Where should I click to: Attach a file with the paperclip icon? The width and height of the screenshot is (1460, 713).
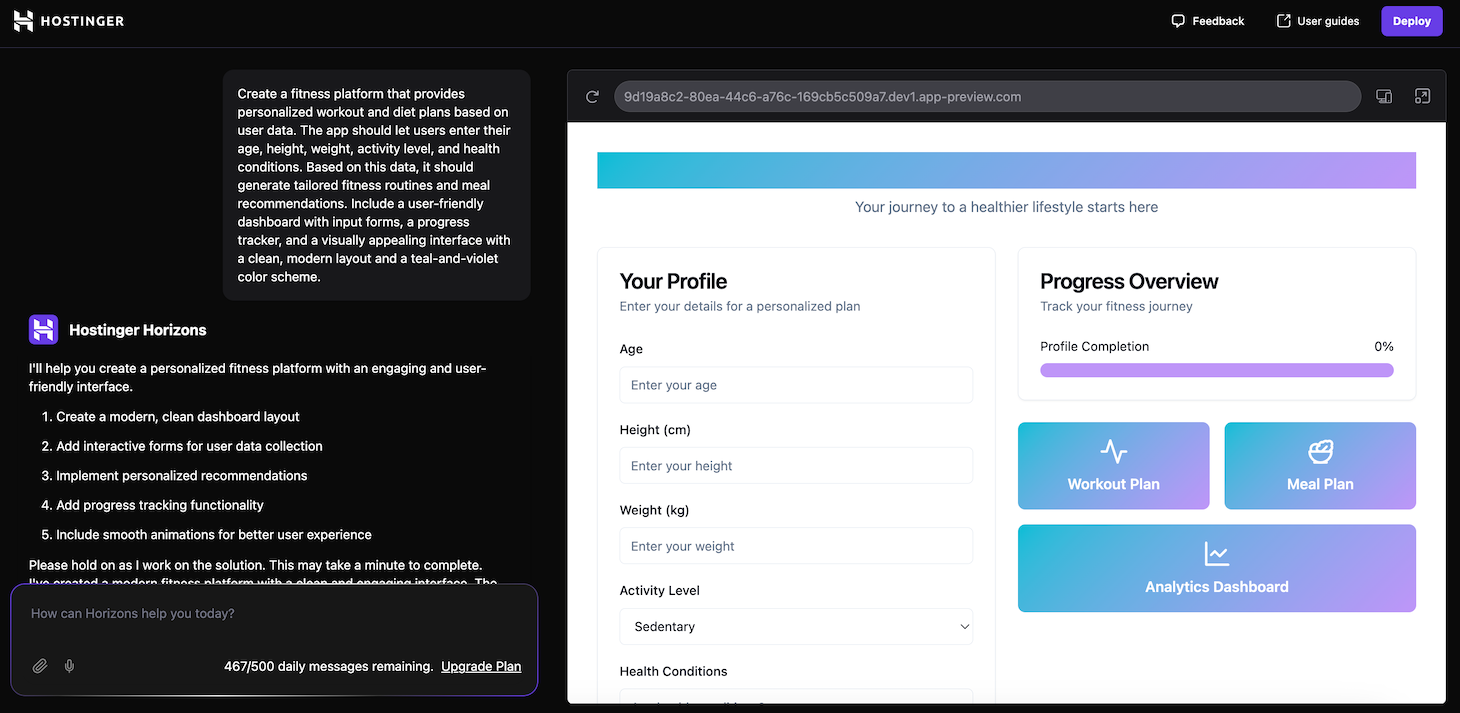click(39, 665)
